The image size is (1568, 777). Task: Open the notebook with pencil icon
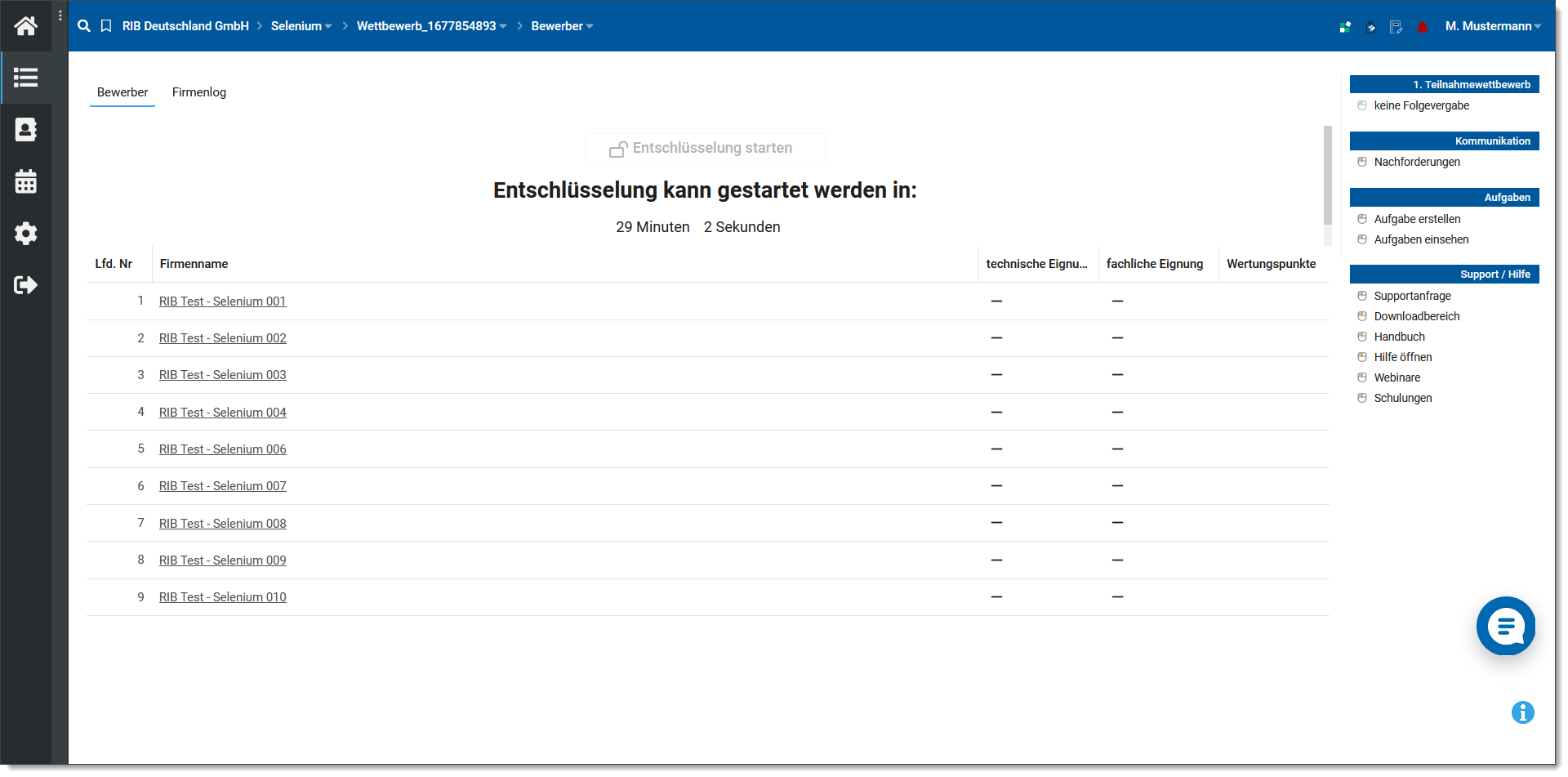[x=1396, y=27]
